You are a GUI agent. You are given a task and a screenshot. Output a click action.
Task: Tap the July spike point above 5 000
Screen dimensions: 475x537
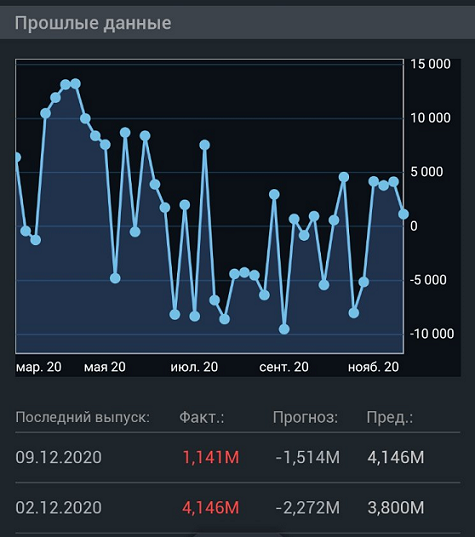coord(204,145)
